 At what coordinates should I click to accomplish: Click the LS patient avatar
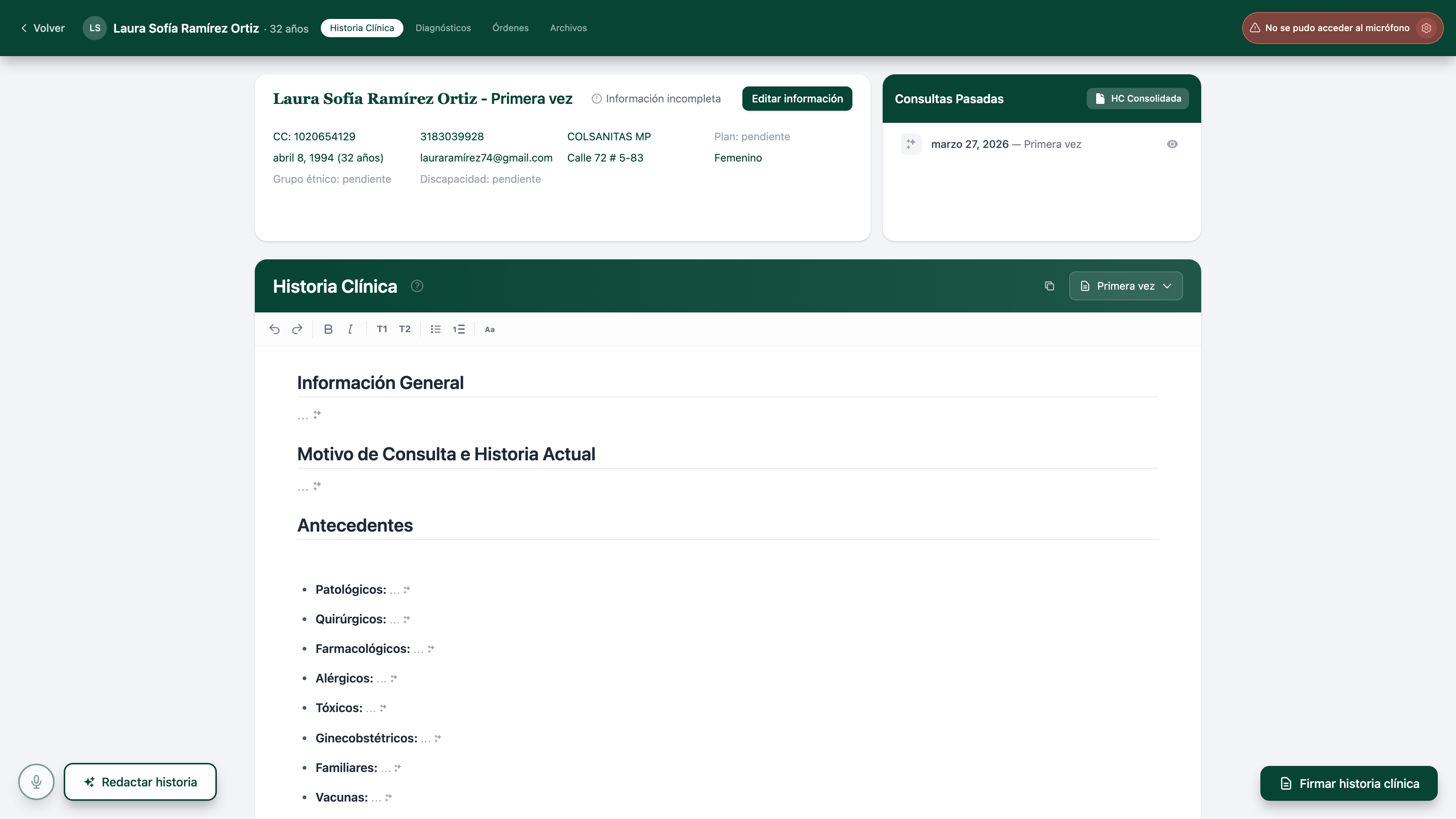point(94,28)
